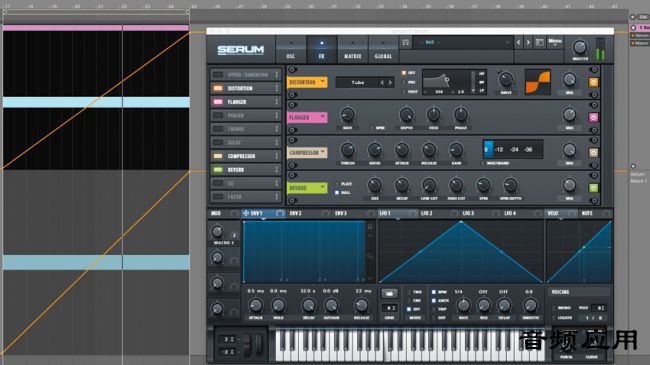Change the LFO Grid stepper value

pyautogui.click(x=389, y=308)
